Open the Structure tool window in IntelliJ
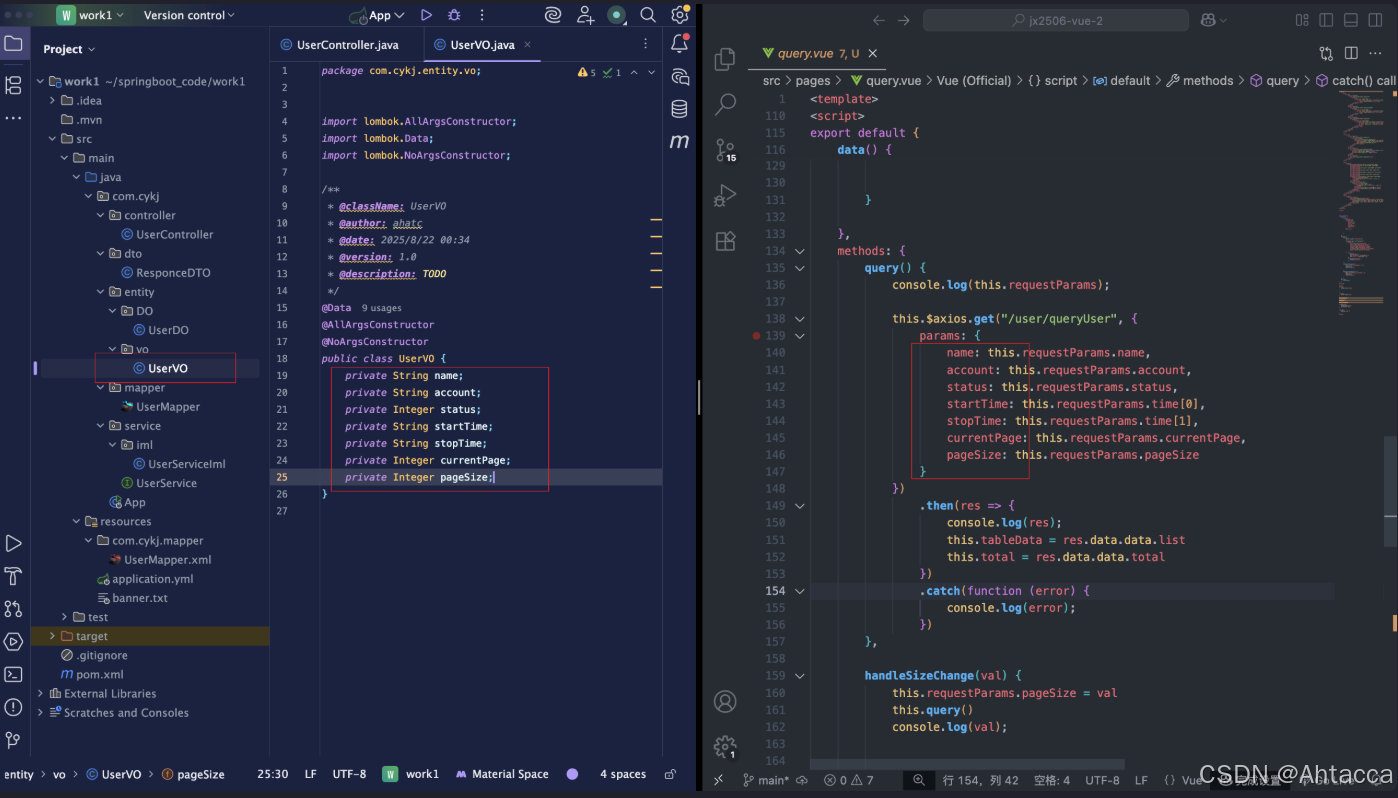Screen dimensions: 1398x798 coord(13,85)
